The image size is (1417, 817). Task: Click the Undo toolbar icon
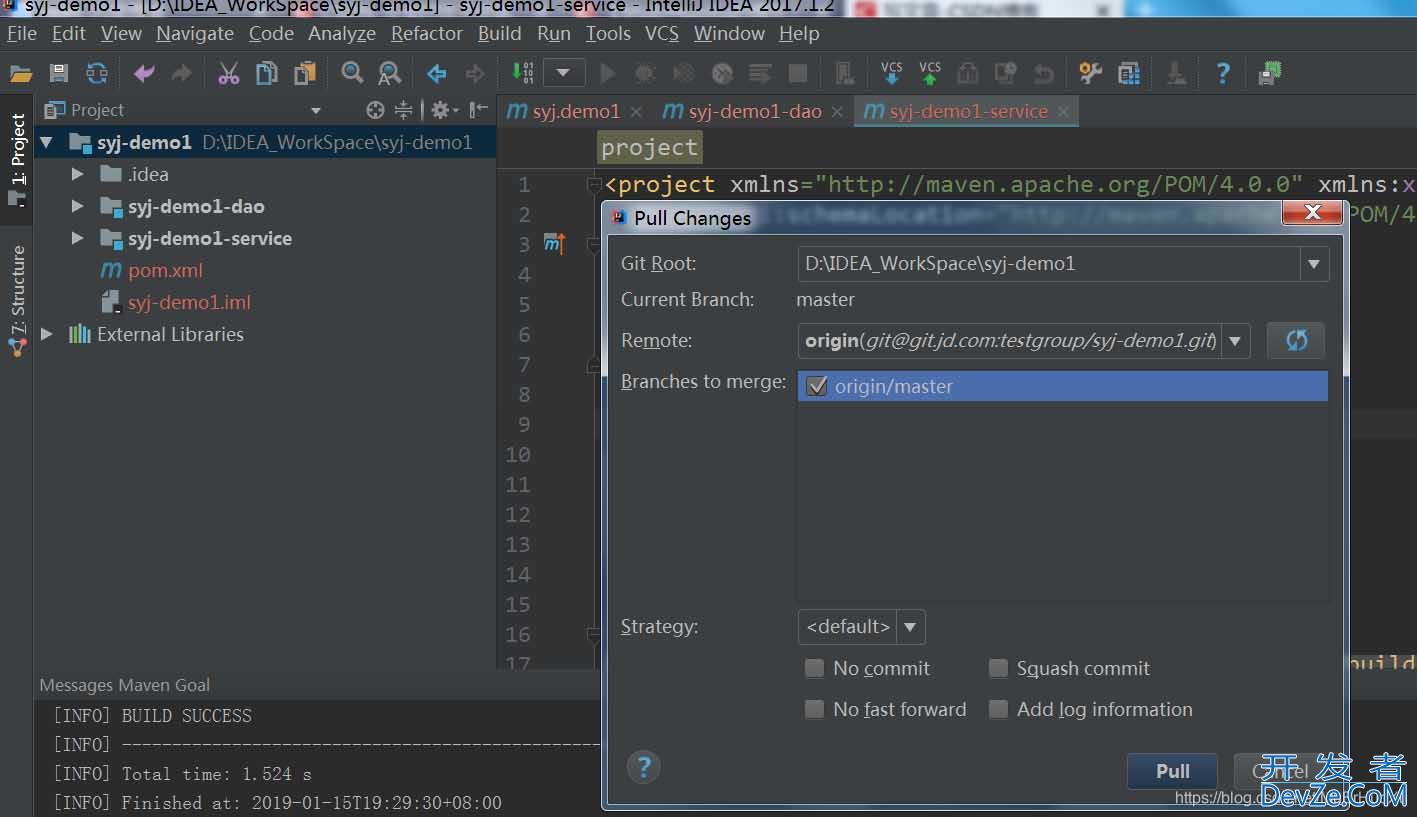[144, 73]
